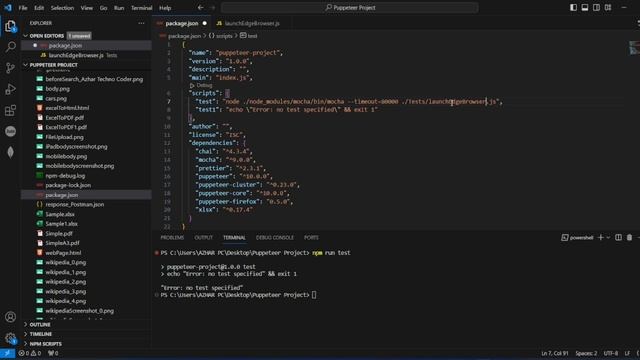Viewport: 640px width, 360px height.
Task: Click the test breadcrumb segment
Action: 249,36
